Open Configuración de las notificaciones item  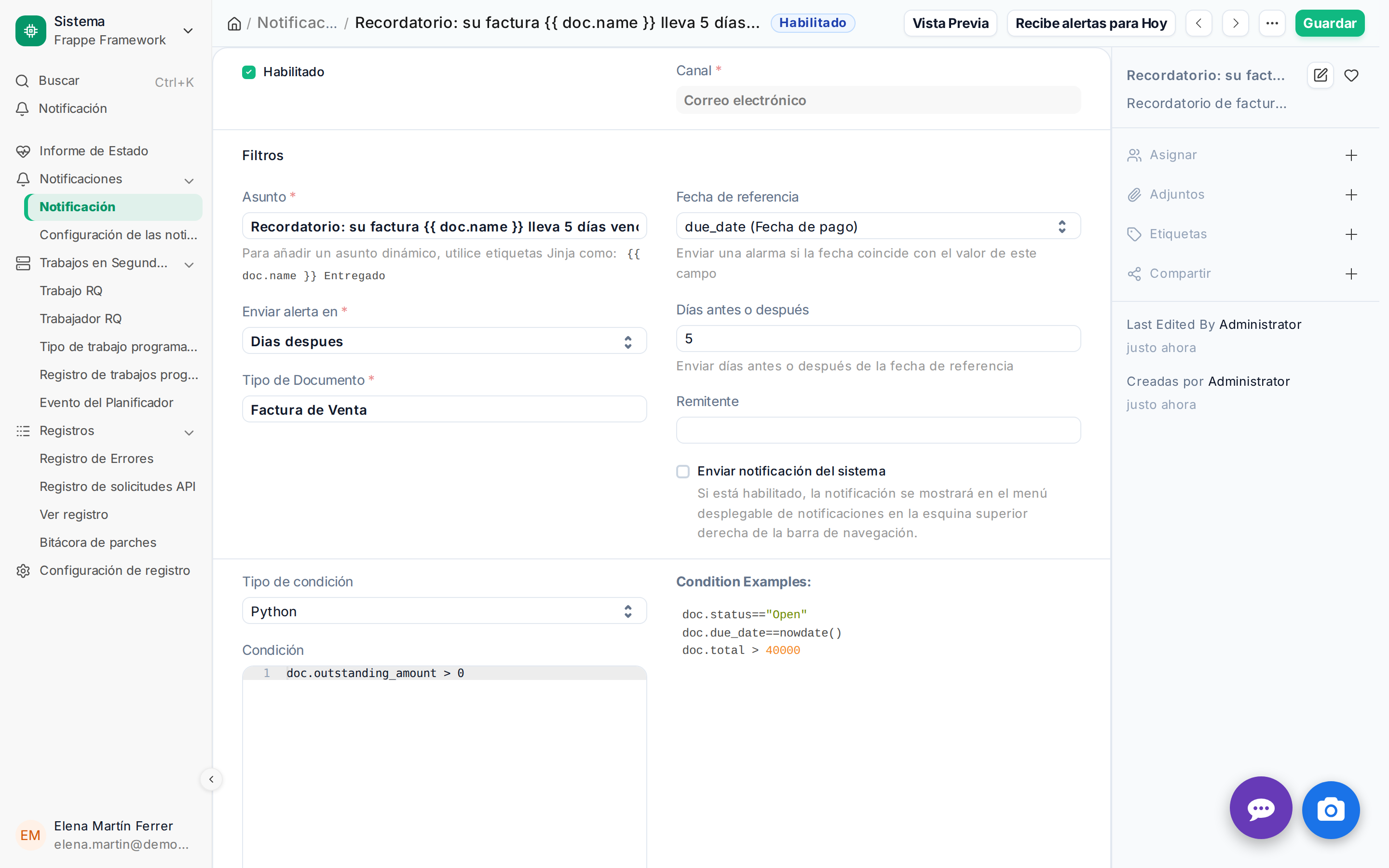coord(118,235)
